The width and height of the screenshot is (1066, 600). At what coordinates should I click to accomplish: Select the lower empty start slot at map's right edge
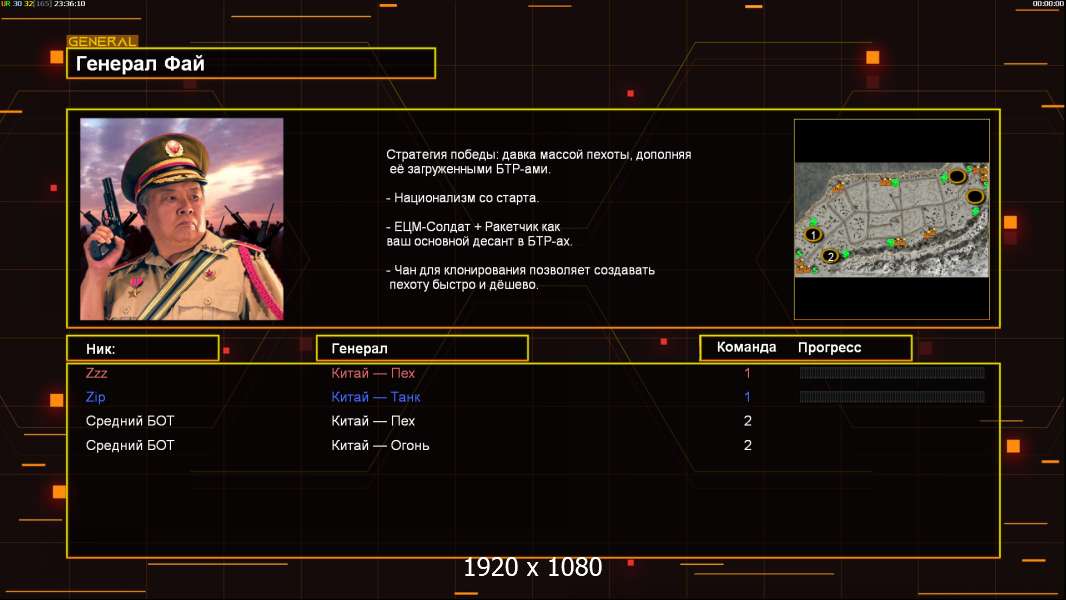pyautogui.click(x=975, y=197)
